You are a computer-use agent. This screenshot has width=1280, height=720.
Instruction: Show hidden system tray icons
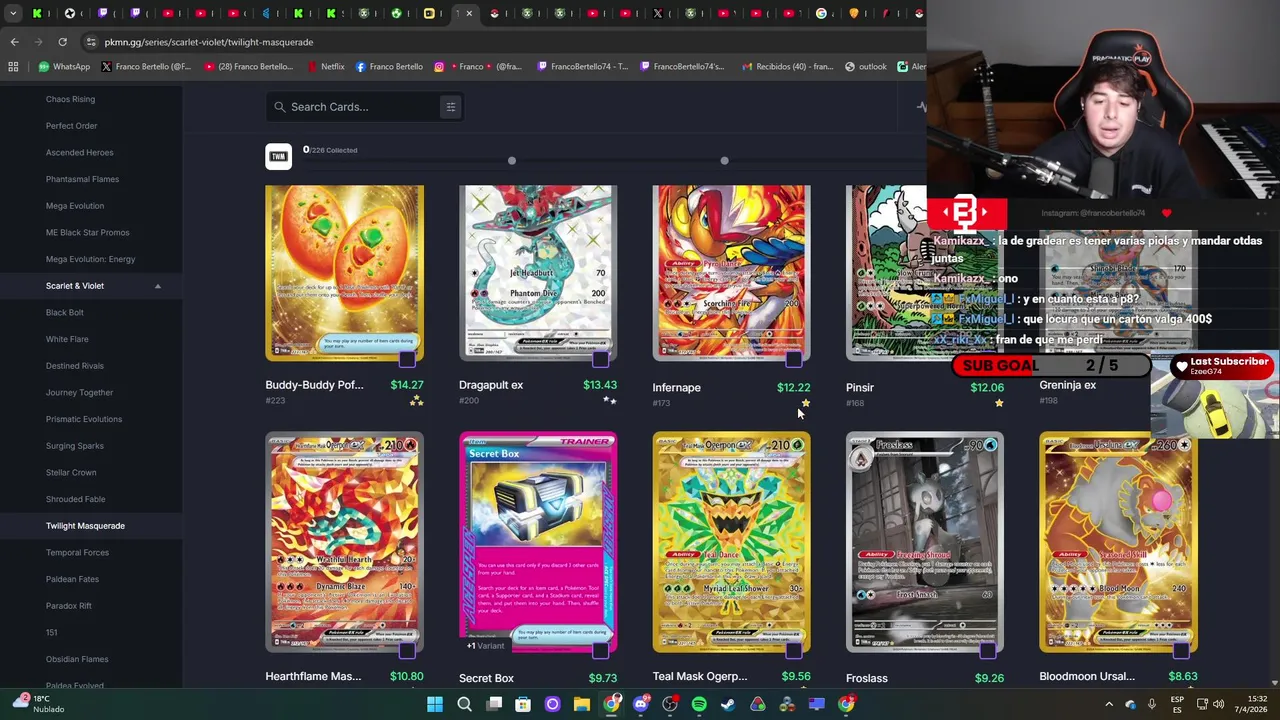pos(1109,704)
